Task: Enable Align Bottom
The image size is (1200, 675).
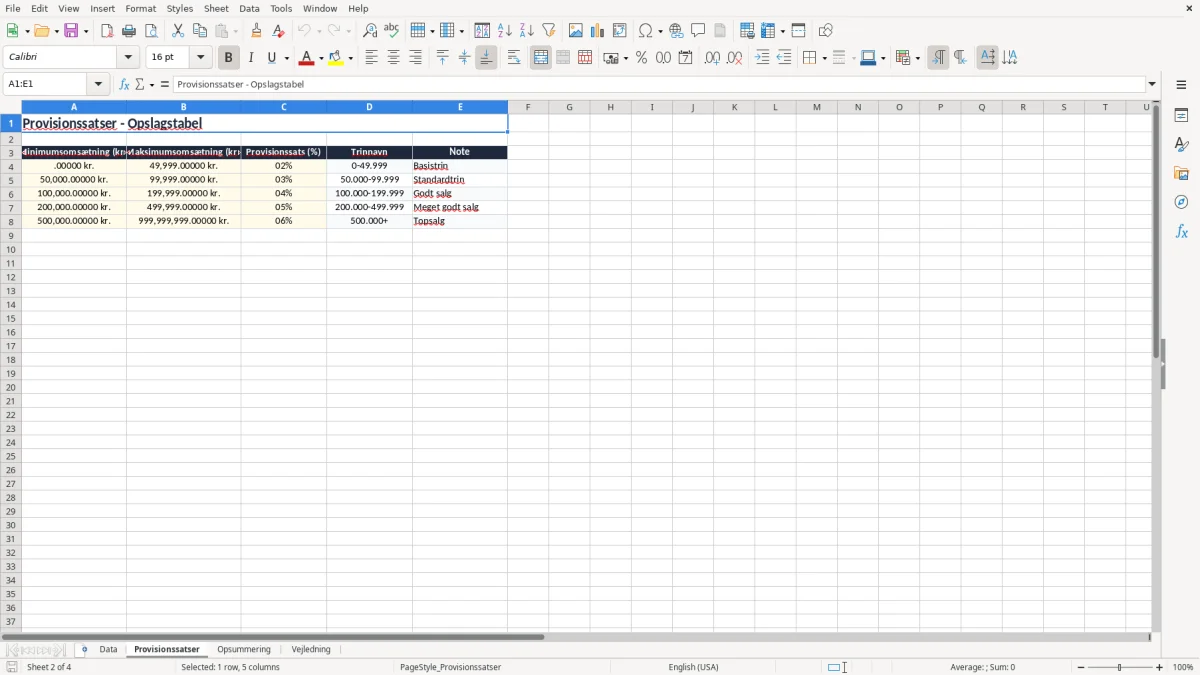Action: pyautogui.click(x=486, y=58)
